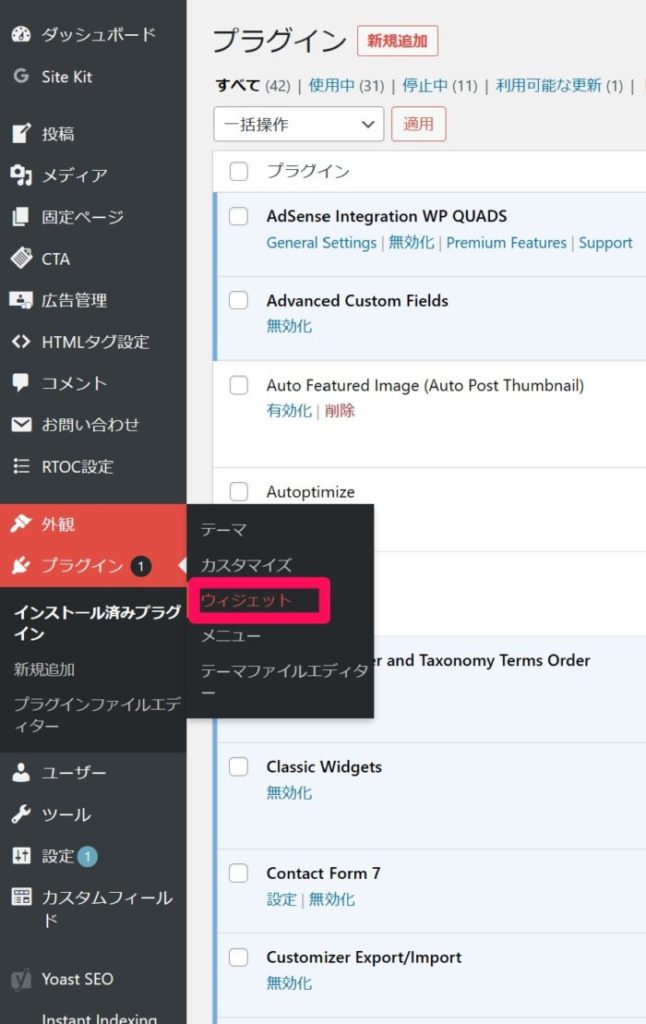Delete Auto Featured Image via 削除
This screenshot has width=646, height=1024.
pos(340,411)
